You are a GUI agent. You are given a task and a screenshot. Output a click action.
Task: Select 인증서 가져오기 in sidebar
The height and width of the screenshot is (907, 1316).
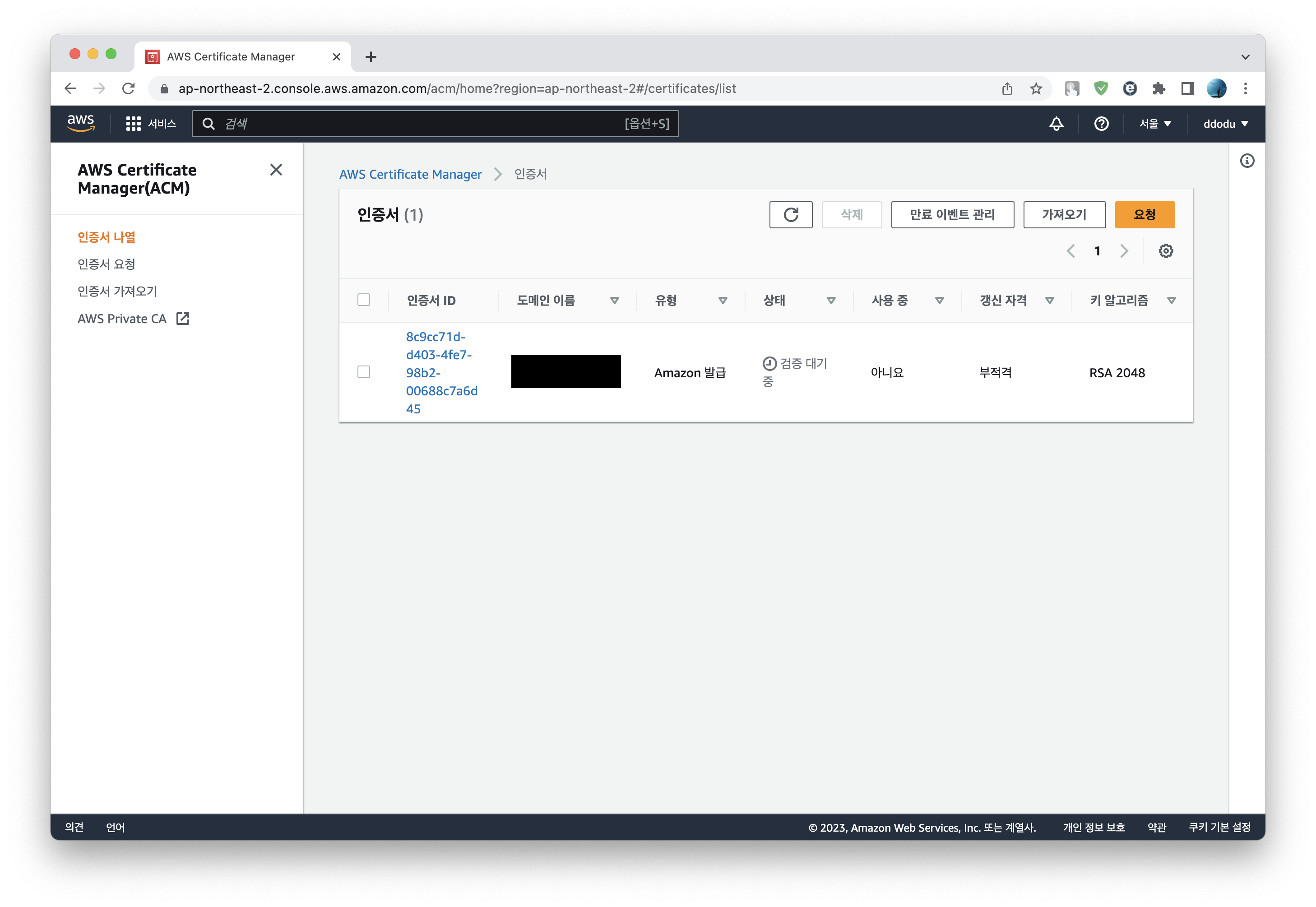117,291
